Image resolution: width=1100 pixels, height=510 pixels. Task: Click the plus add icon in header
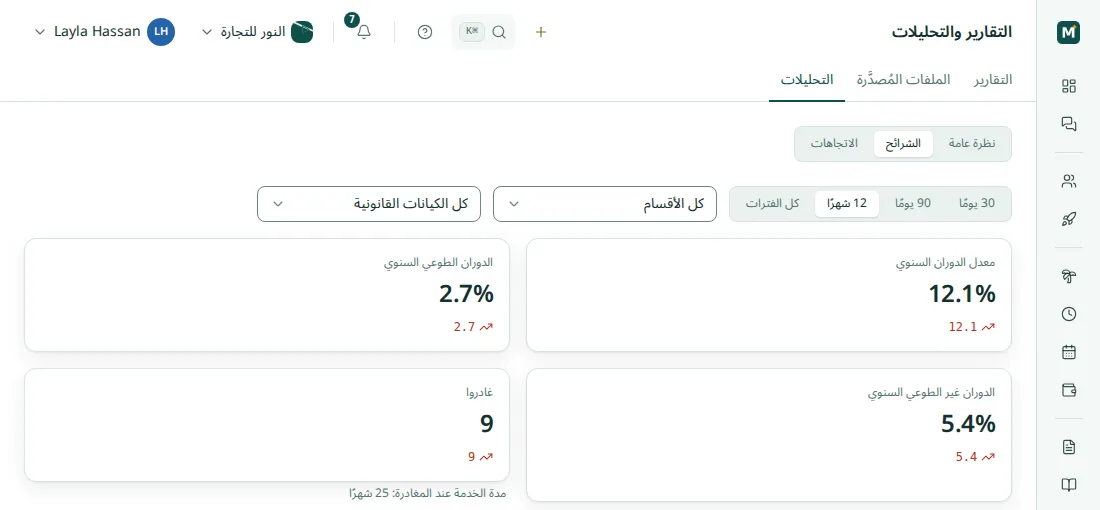(540, 32)
